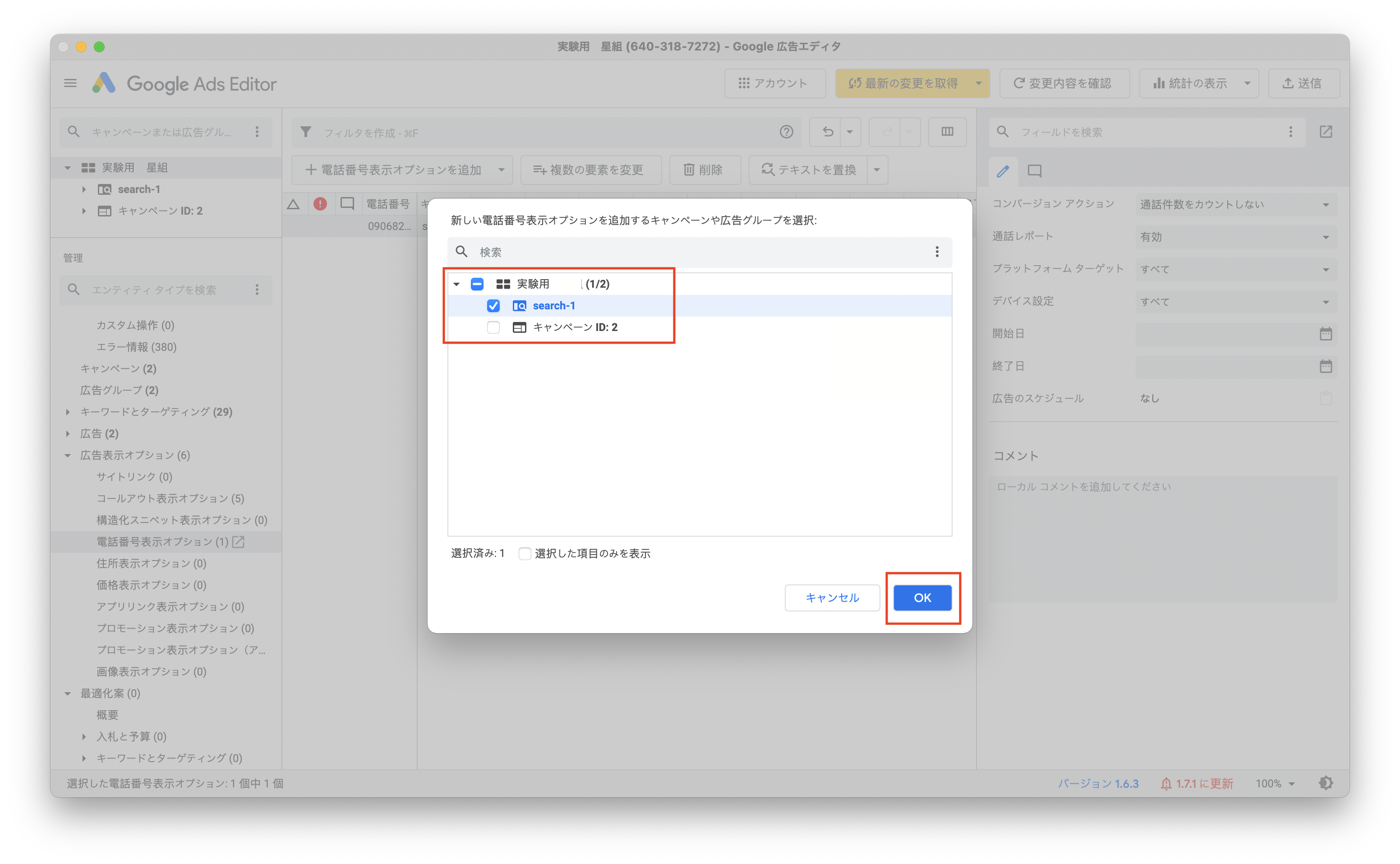
Task: Click the hamburger menu icon
Action: click(x=70, y=83)
